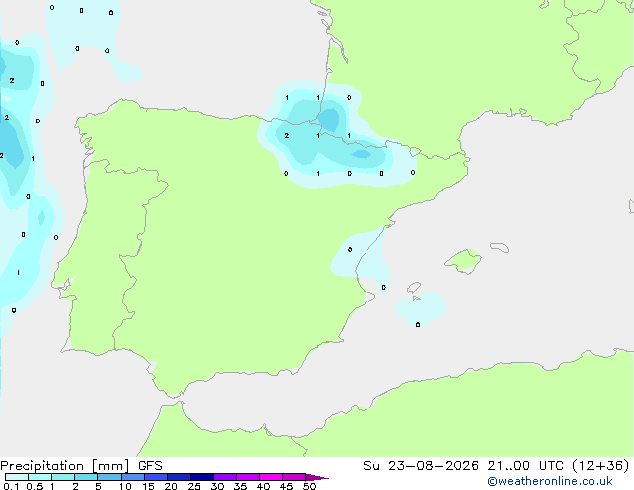Viewport: 634px width, 490px height.
Task: Click the forecast run "(12+36)" text
Action: click(x=601, y=466)
